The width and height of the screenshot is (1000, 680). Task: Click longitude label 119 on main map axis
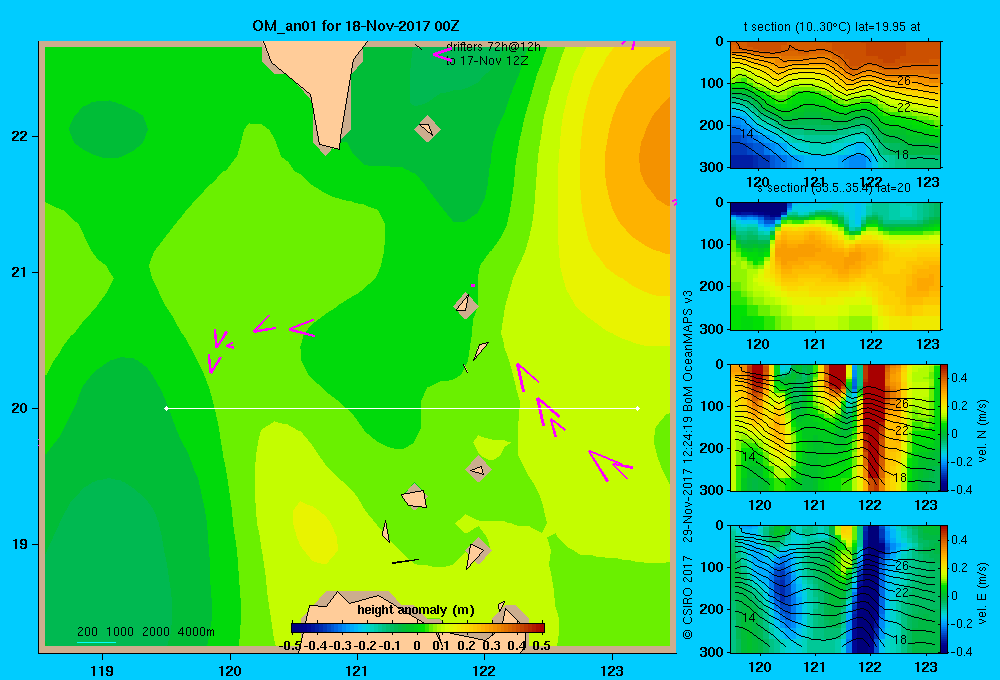click(102, 670)
